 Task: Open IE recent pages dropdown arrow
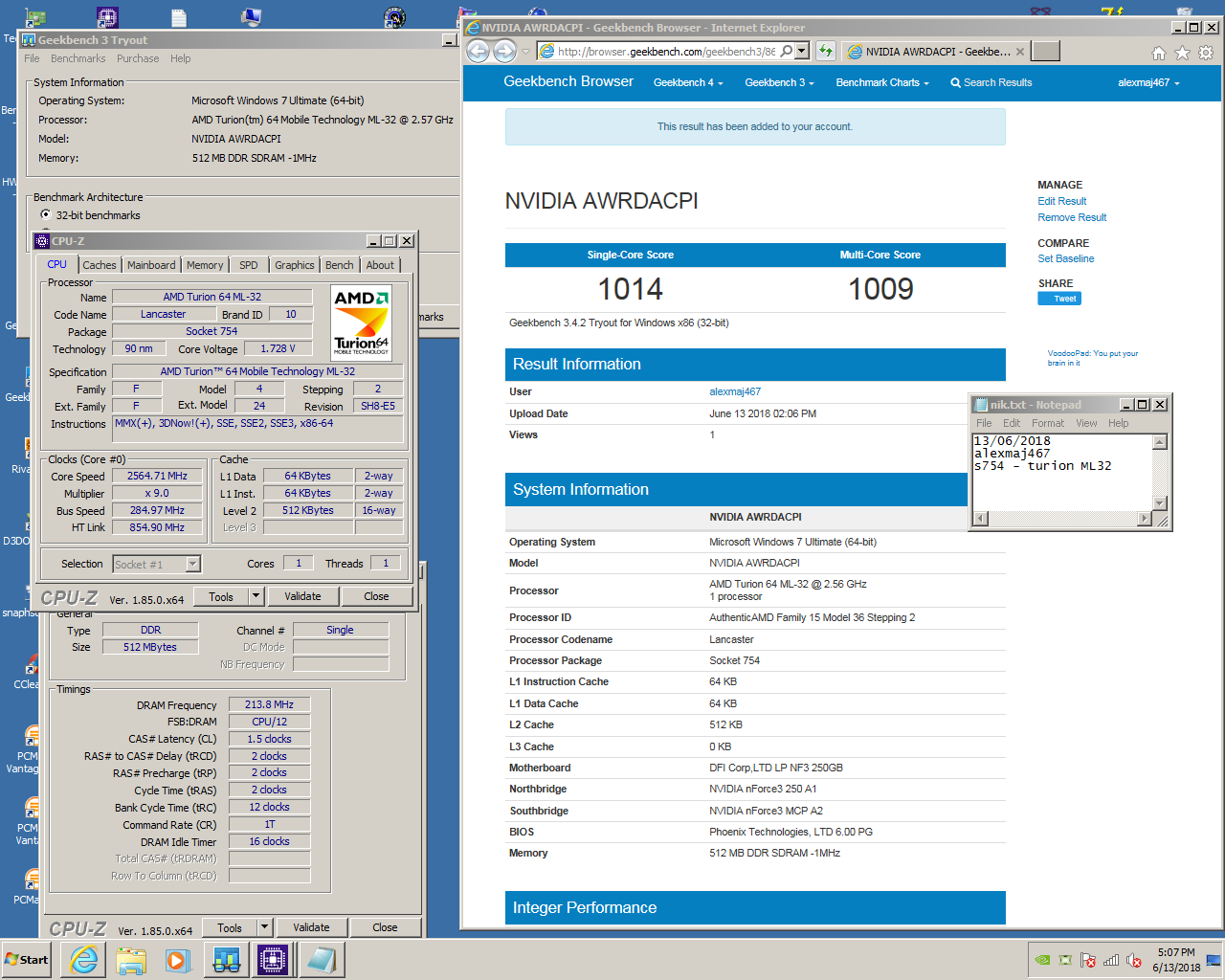tap(525, 52)
